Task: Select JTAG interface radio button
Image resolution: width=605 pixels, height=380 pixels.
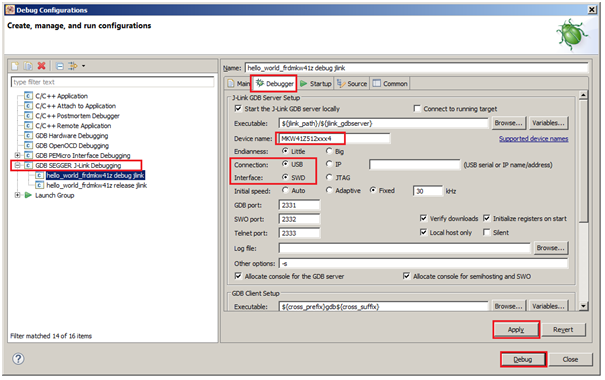Action: tap(329, 177)
